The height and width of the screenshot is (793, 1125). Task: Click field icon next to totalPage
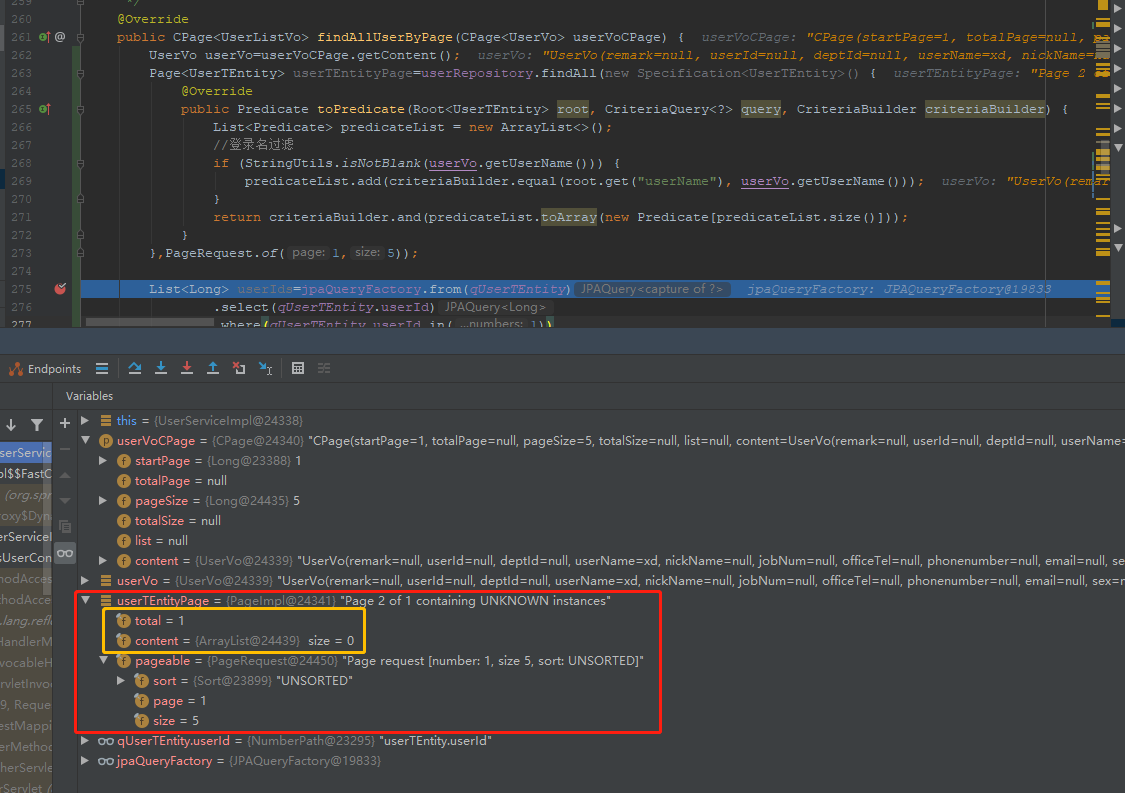tap(123, 481)
